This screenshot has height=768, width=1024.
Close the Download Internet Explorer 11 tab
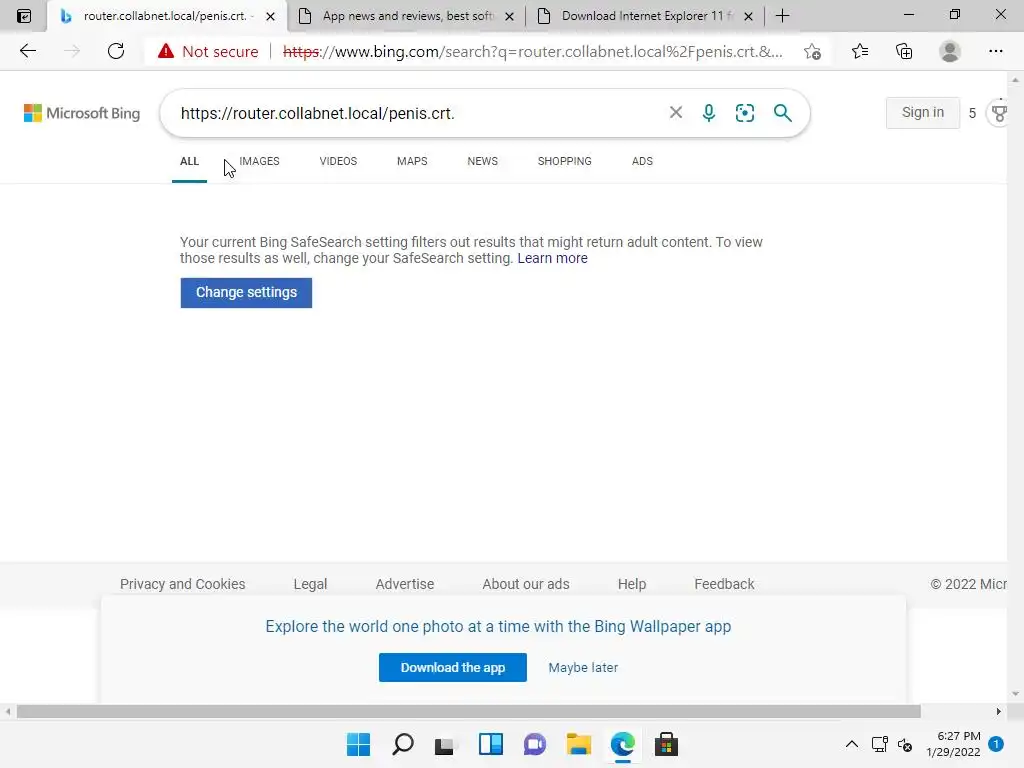748,16
